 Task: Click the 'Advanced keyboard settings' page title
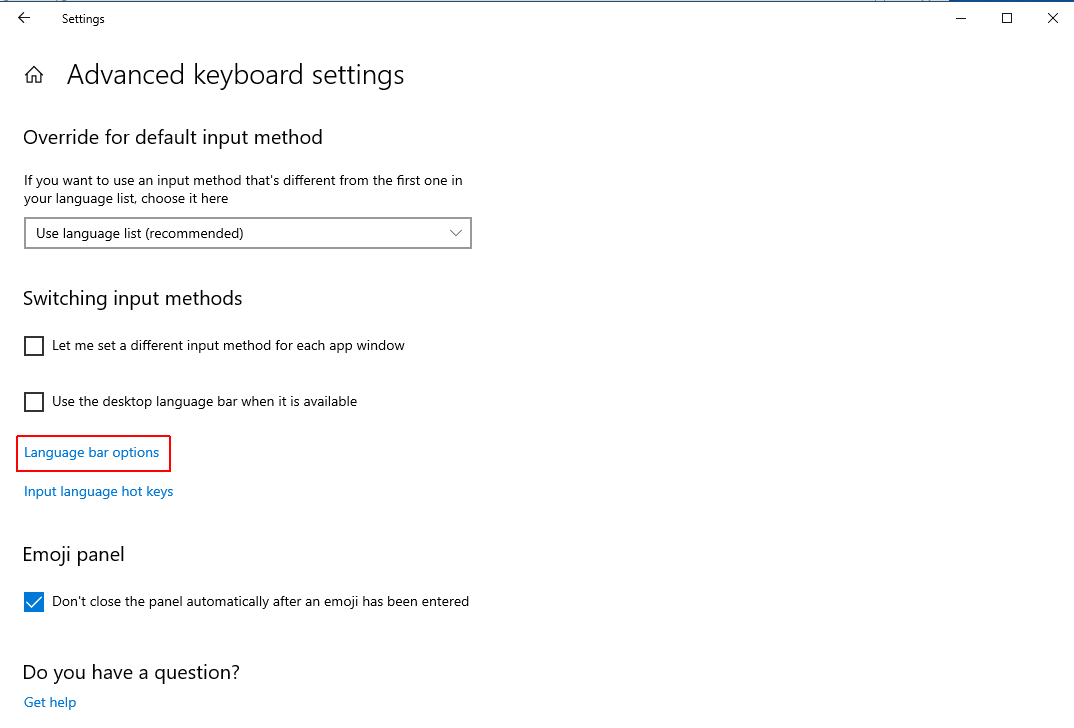(236, 75)
